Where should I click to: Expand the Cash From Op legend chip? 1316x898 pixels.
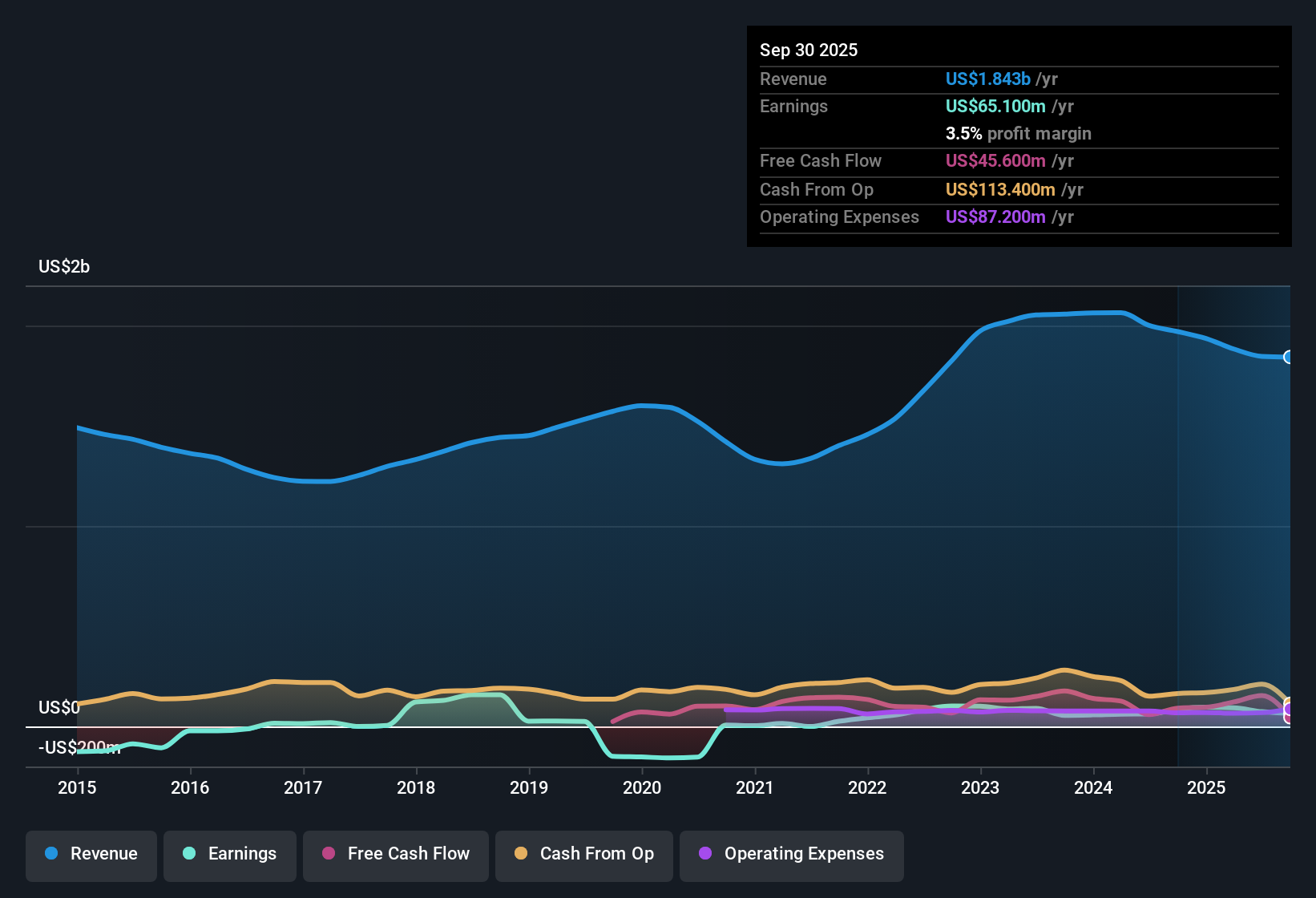tap(583, 855)
